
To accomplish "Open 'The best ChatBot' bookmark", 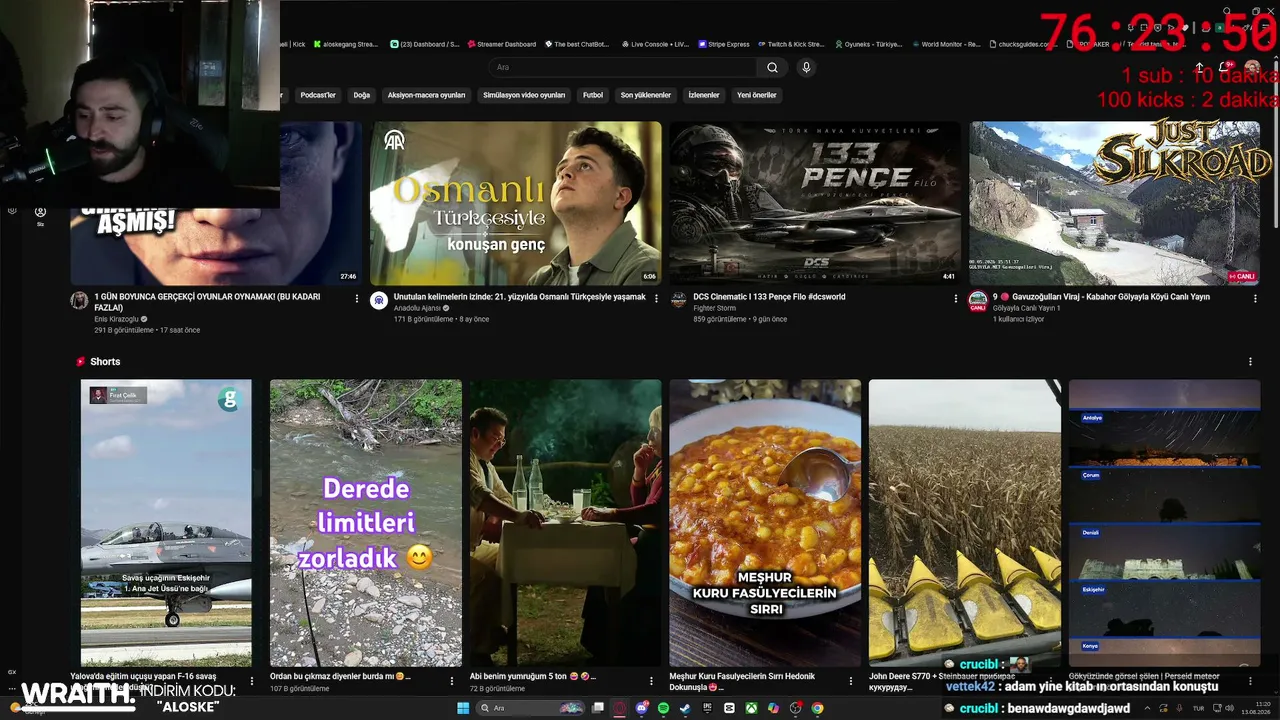I will pos(577,44).
